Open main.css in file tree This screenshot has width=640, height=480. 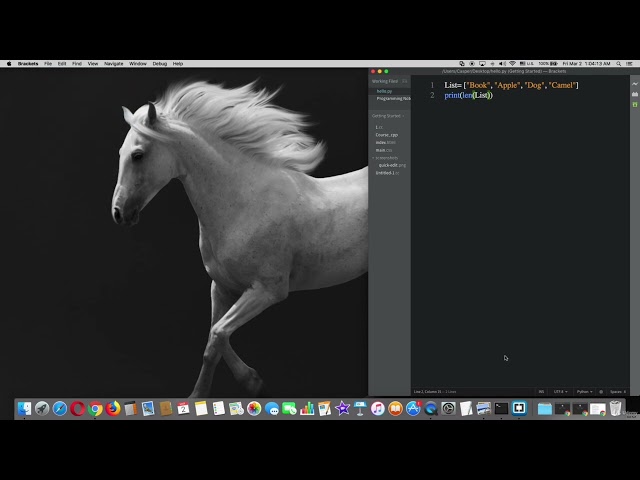384,150
